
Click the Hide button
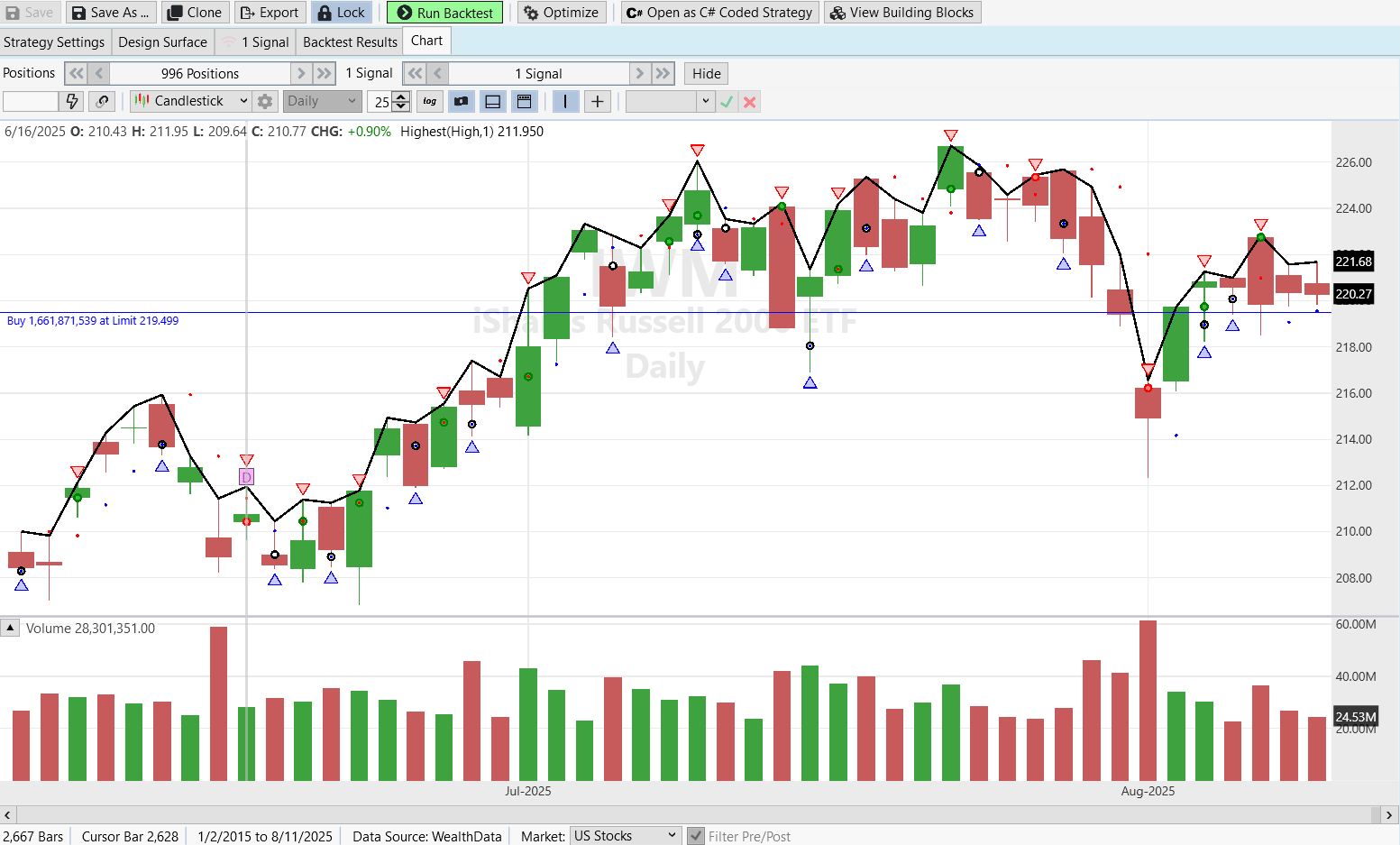coord(706,74)
